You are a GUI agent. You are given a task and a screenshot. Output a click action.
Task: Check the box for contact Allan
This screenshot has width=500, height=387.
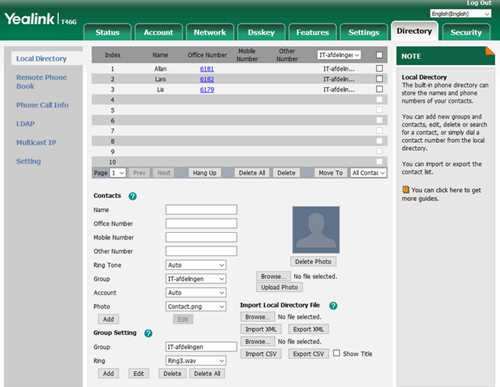tap(379, 68)
